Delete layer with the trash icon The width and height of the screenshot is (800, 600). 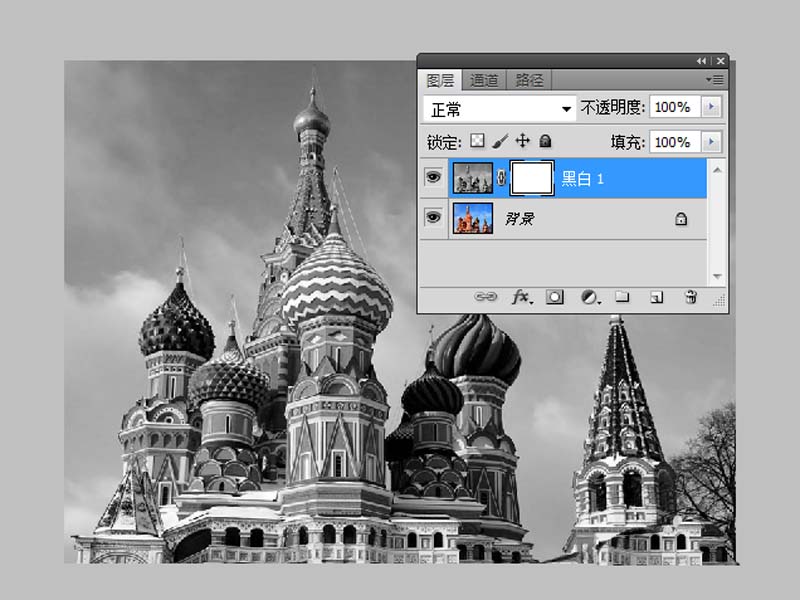(x=689, y=297)
